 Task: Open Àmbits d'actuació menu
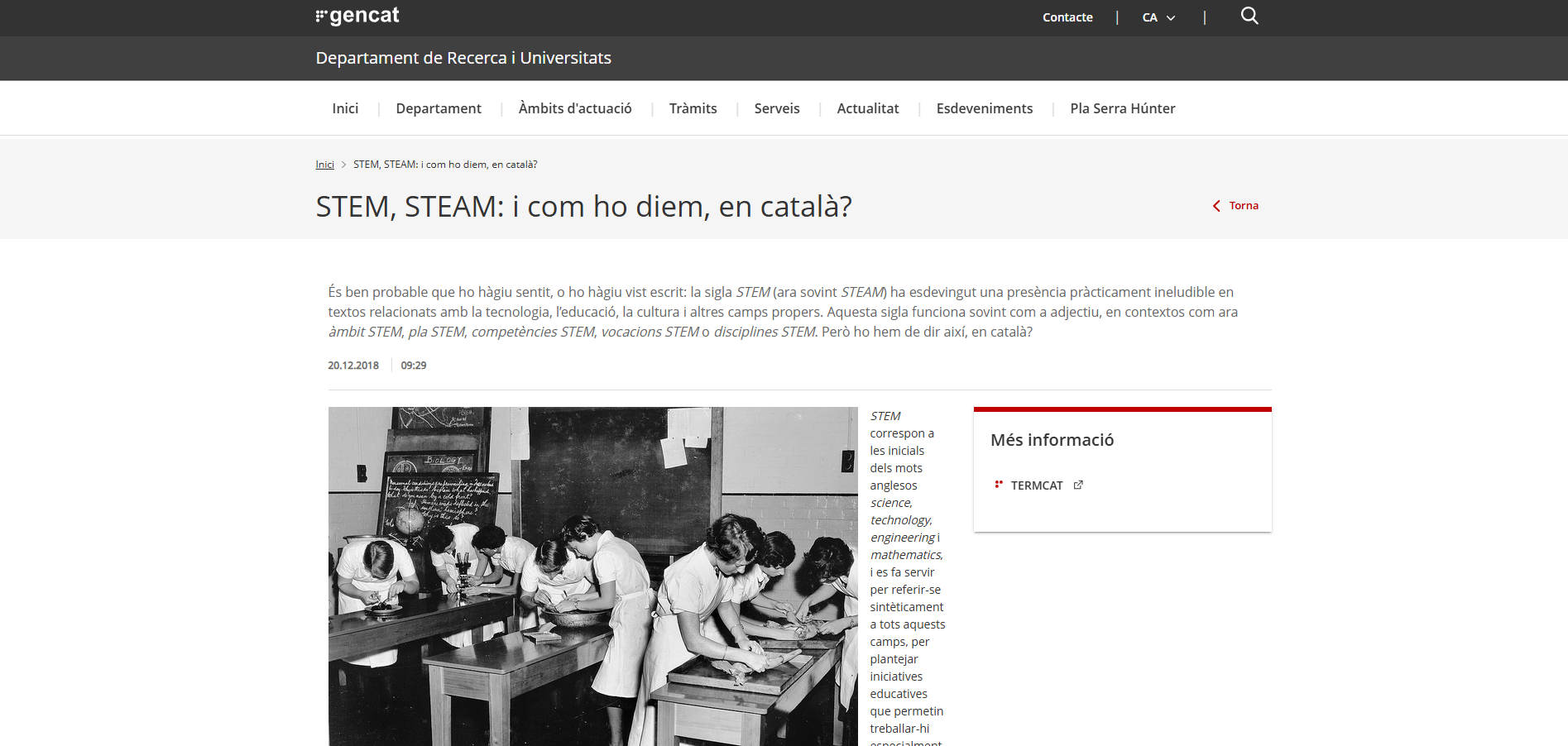(575, 108)
